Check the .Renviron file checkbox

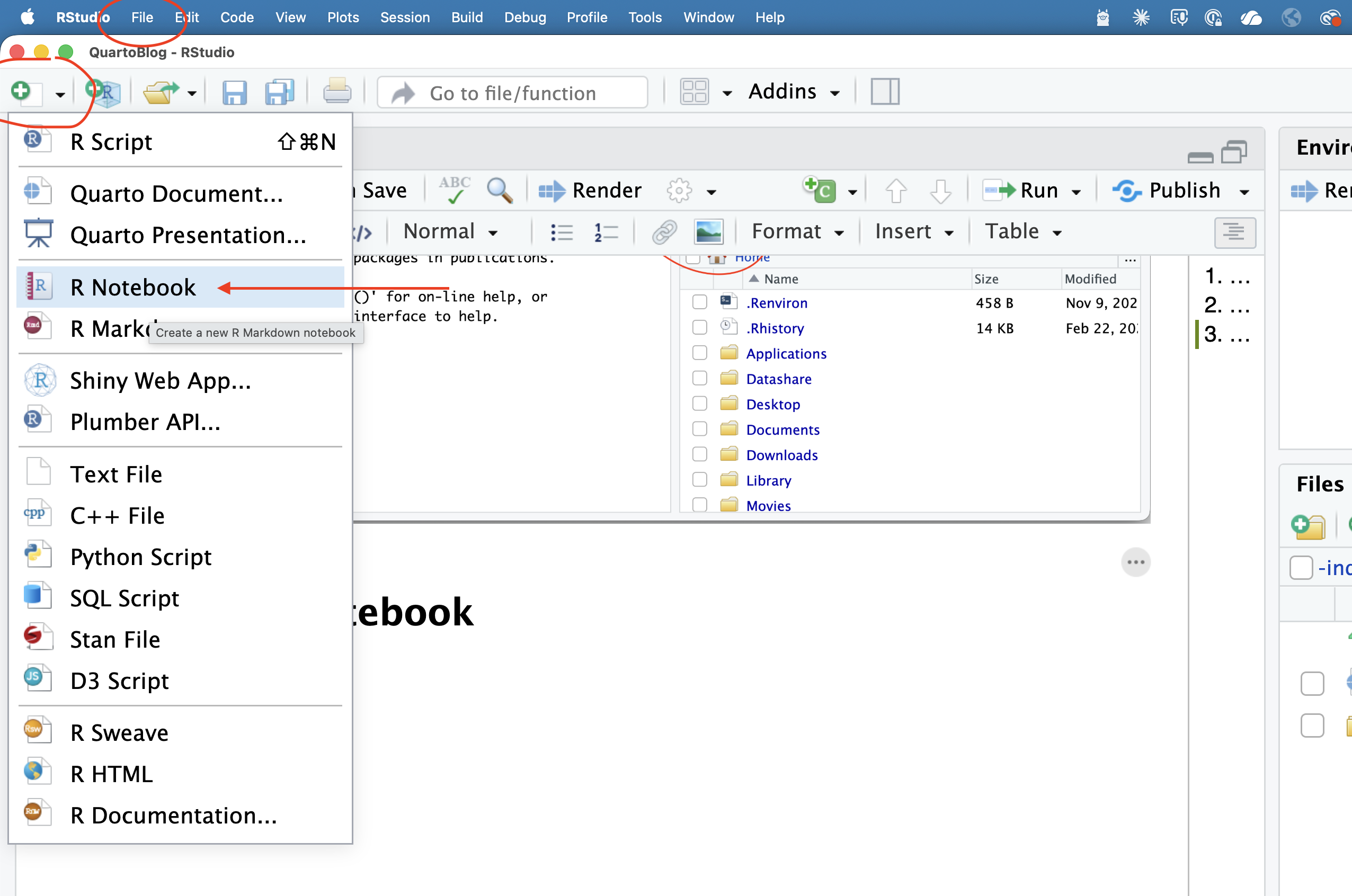(699, 302)
